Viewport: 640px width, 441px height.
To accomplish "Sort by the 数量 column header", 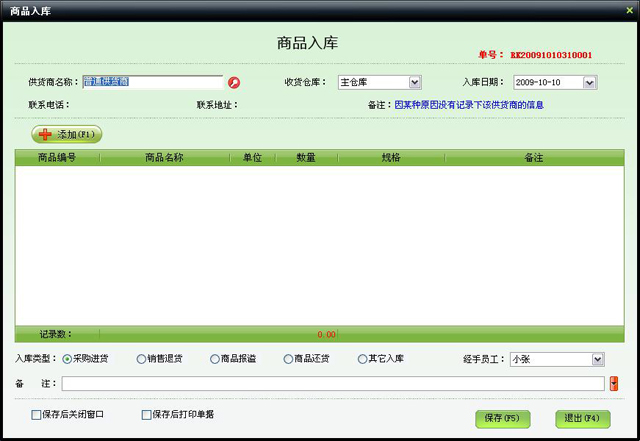I will coord(306,157).
